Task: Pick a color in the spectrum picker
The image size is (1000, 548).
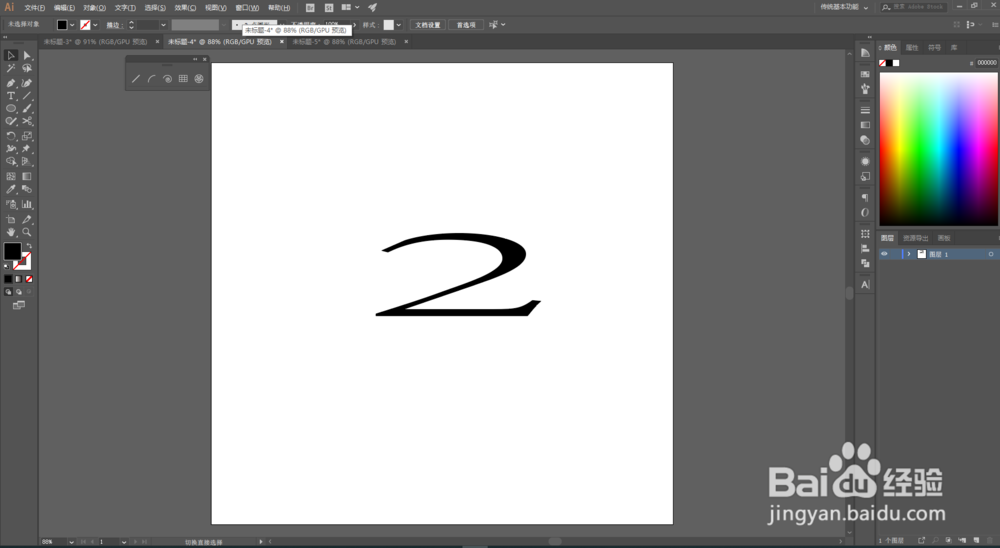Action: pos(938,149)
